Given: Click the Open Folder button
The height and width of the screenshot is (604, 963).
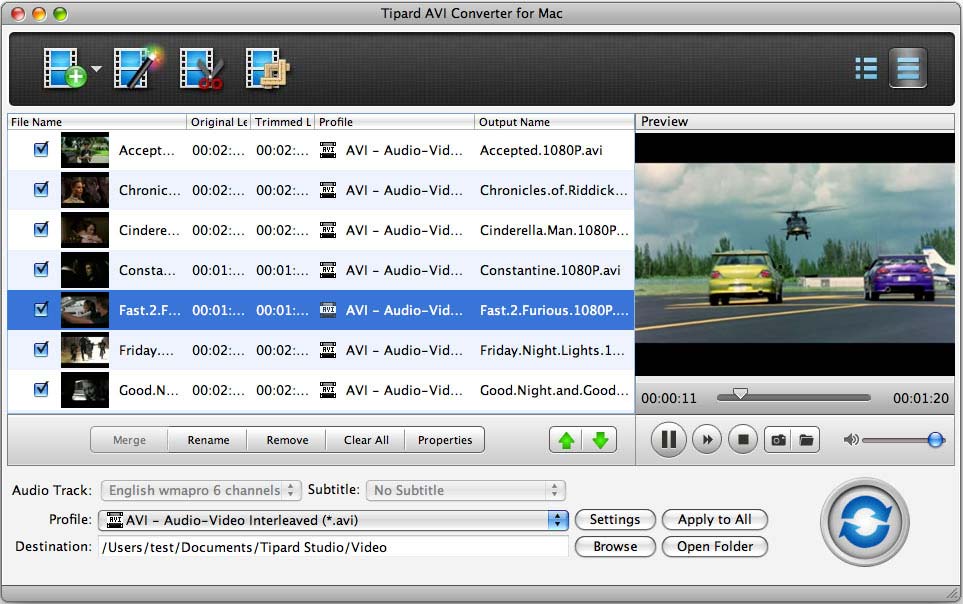Looking at the screenshot, I should click(x=714, y=546).
